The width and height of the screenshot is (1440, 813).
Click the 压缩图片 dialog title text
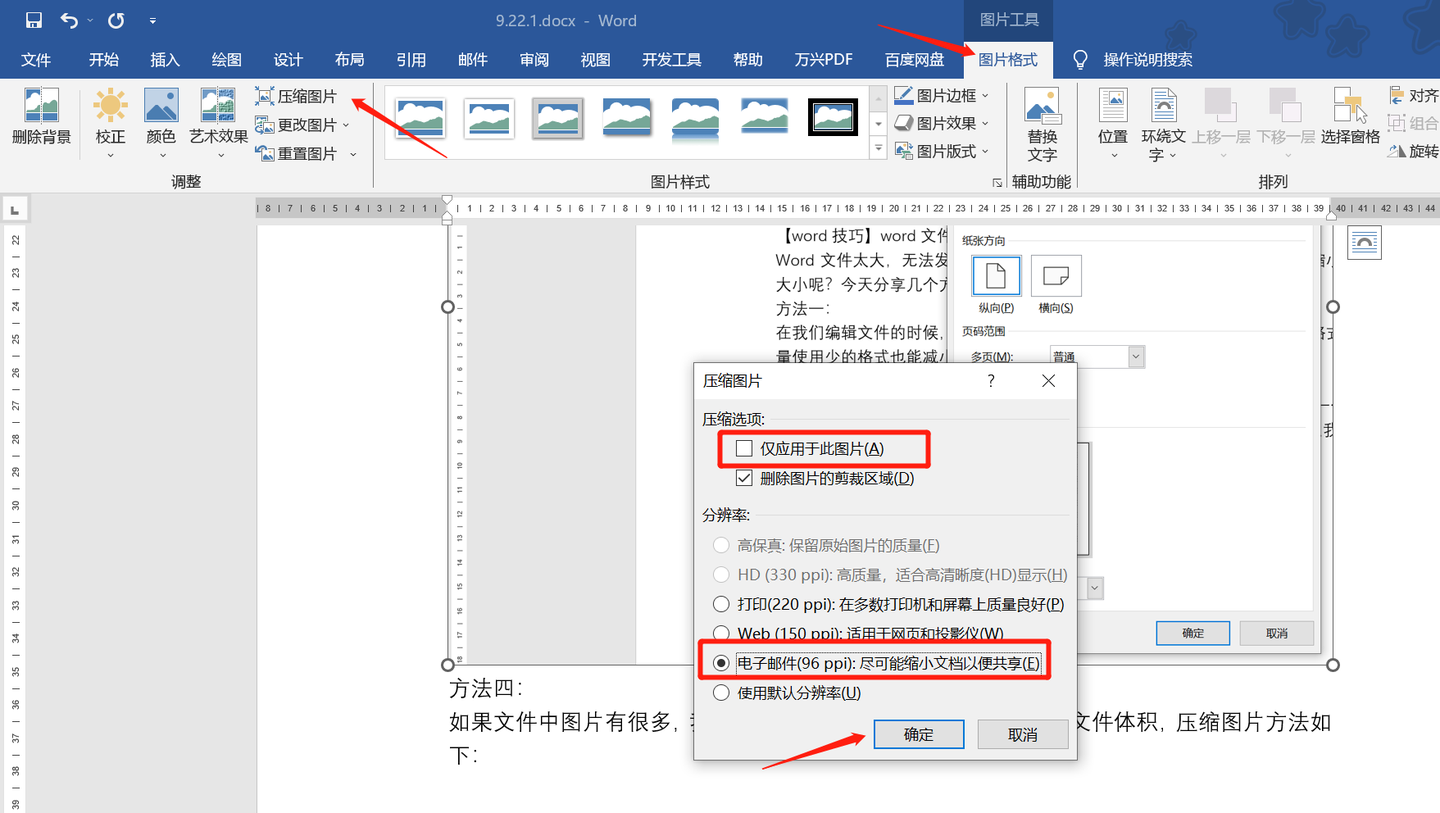point(732,381)
